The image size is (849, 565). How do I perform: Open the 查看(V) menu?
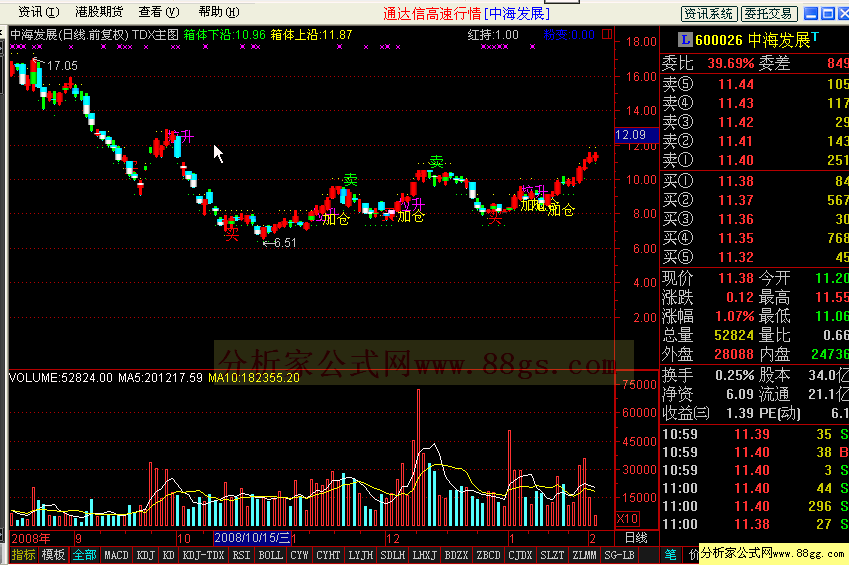click(x=159, y=11)
